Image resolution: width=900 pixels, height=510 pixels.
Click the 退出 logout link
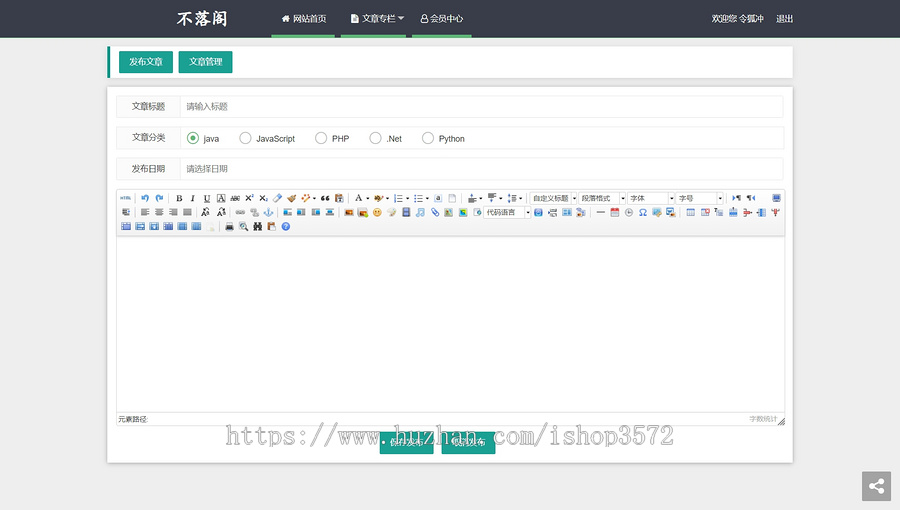click(x=784, y=18)
